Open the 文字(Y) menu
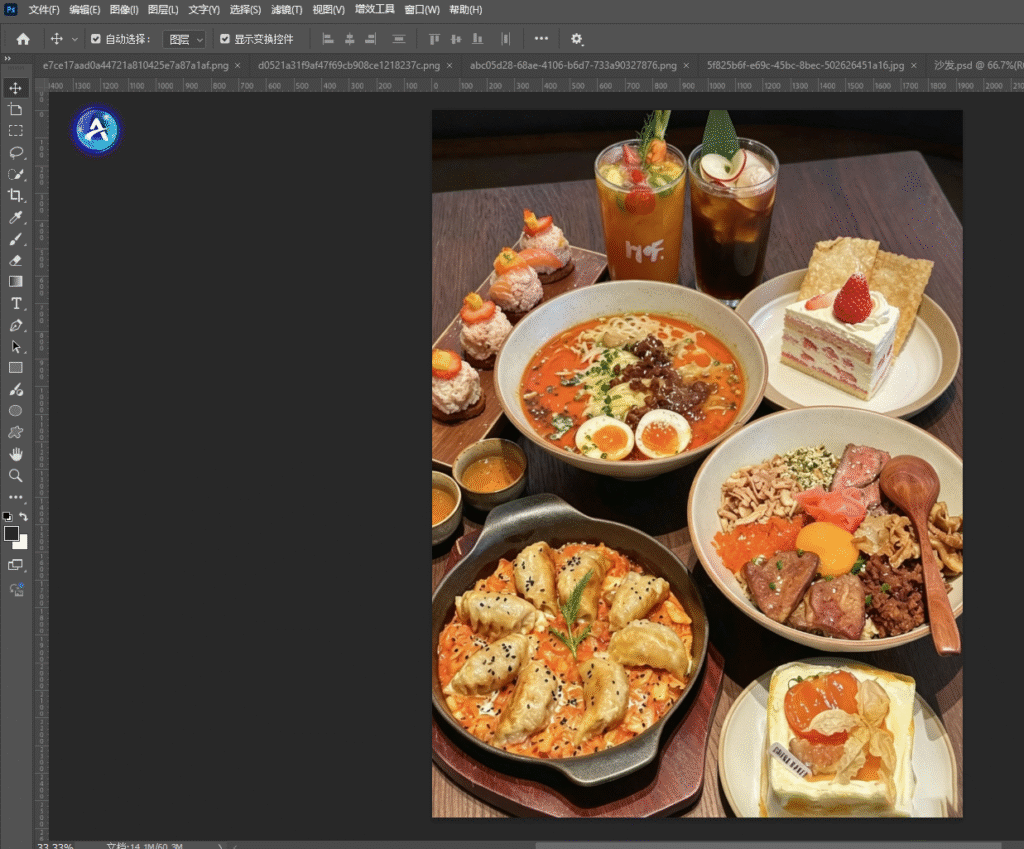This screenshot has height=849, width=1024. point(204,10)
